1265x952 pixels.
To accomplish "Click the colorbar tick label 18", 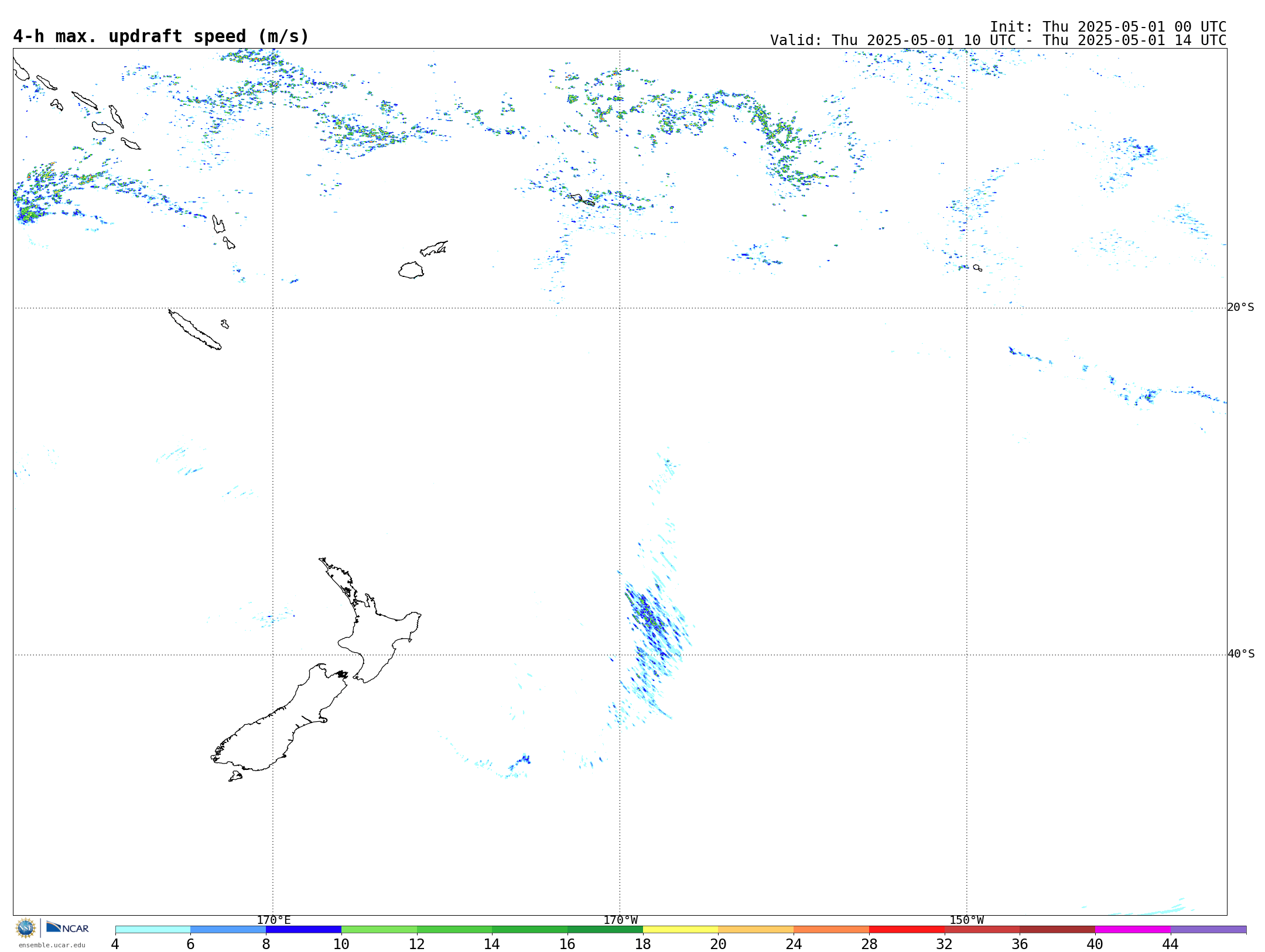I will (x=643, y=944).
